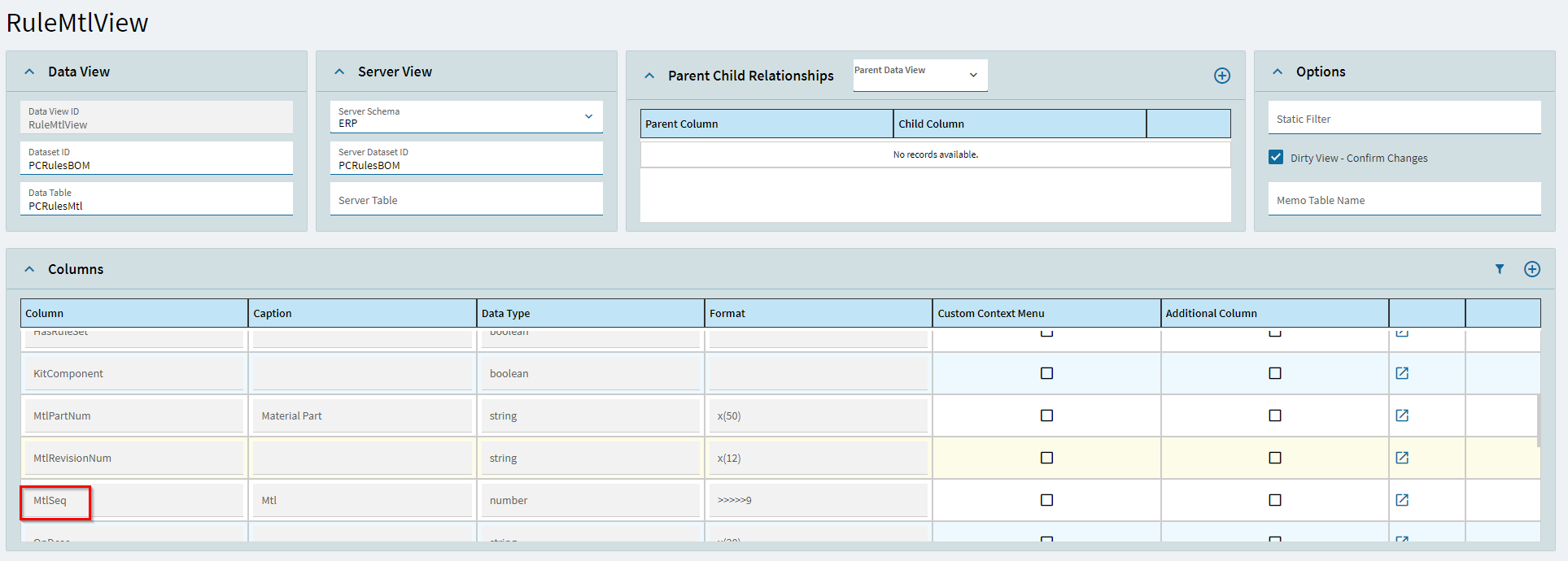Image resolution: width=1568 pixels, height=561 pixels.
Task: Open details link for MtlSeq row
Action: coord(1402,500)
